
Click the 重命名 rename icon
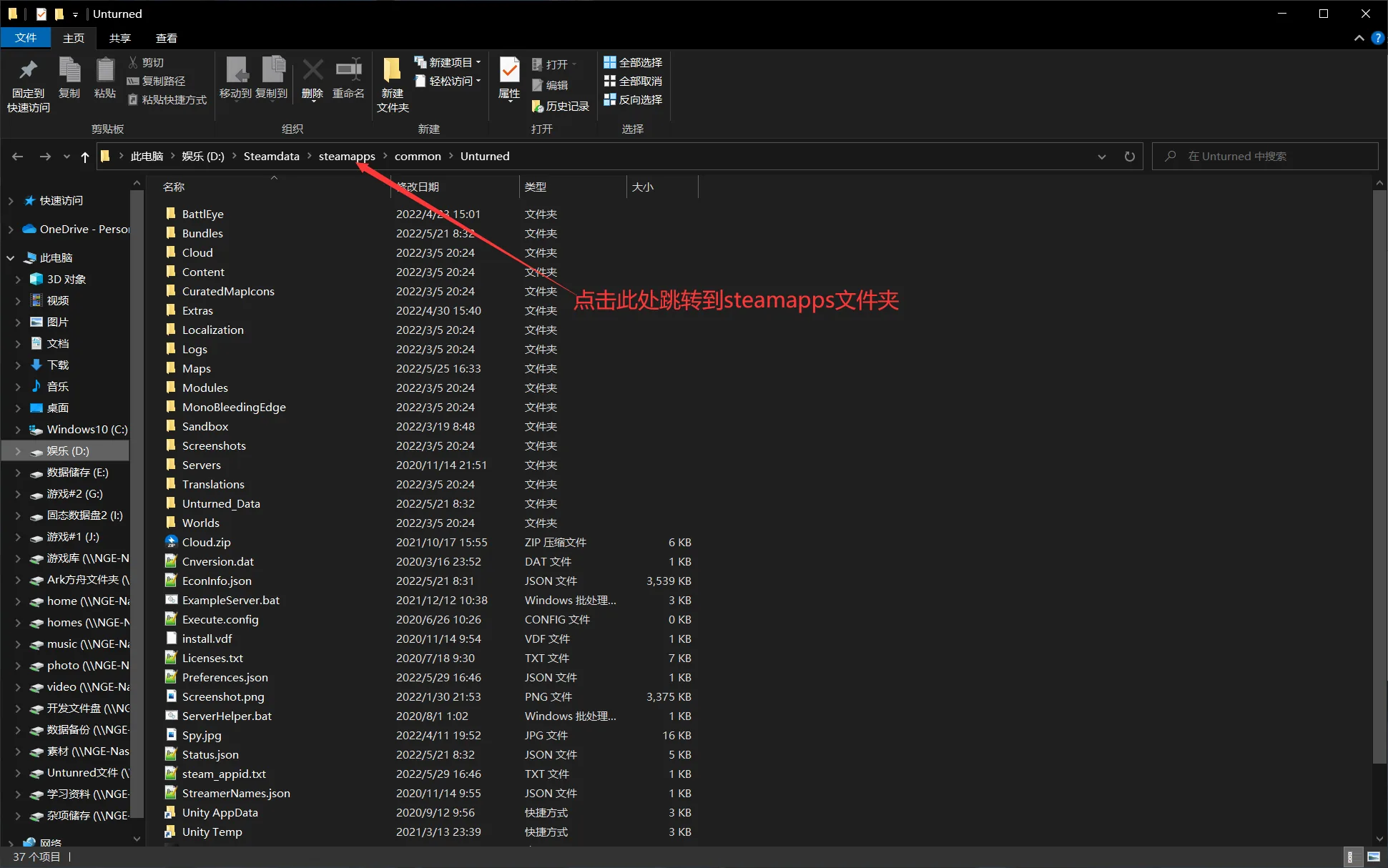348,70
